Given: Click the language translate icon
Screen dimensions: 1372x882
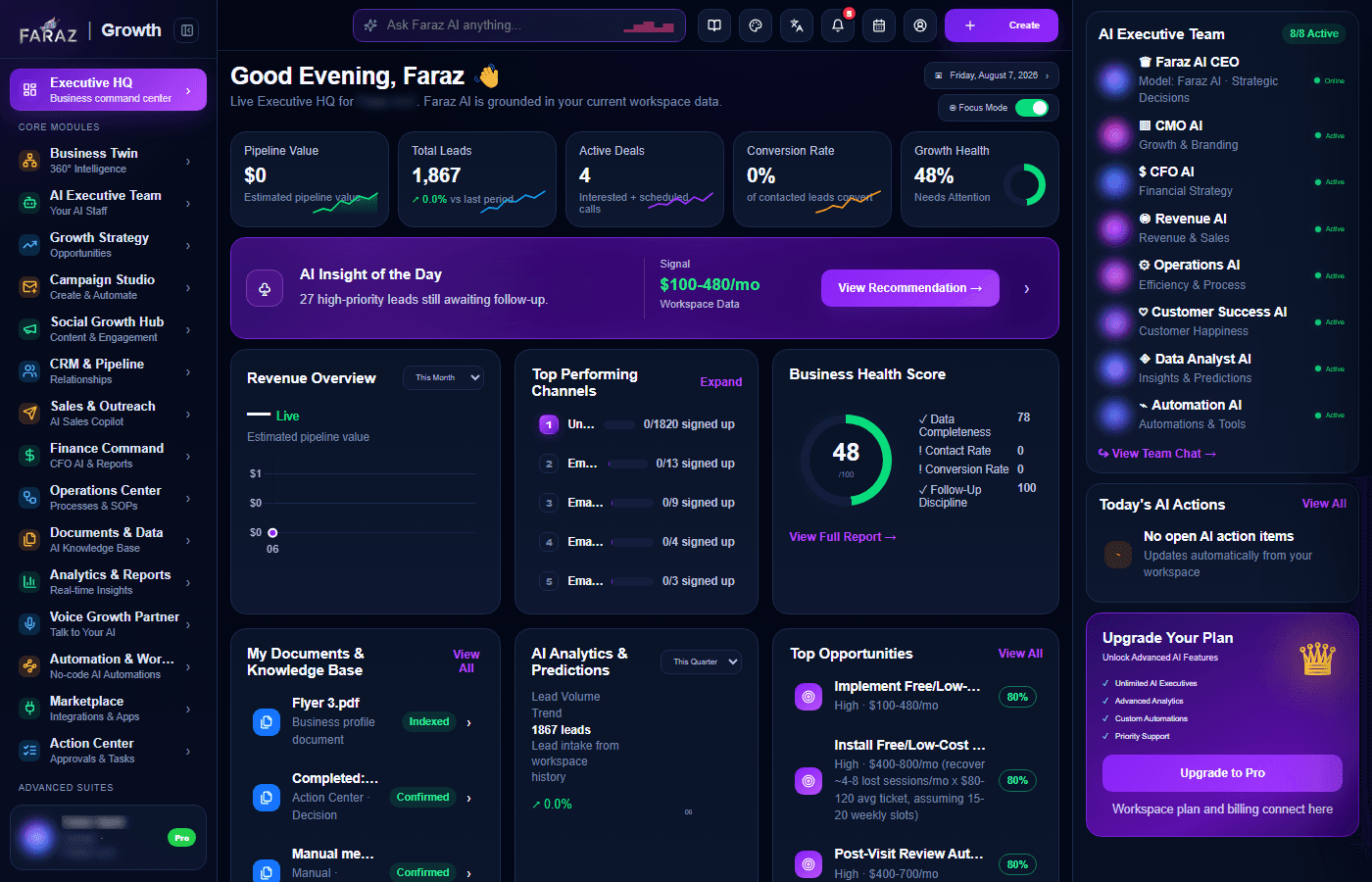Looking at the screenshot, I should 797,25.
